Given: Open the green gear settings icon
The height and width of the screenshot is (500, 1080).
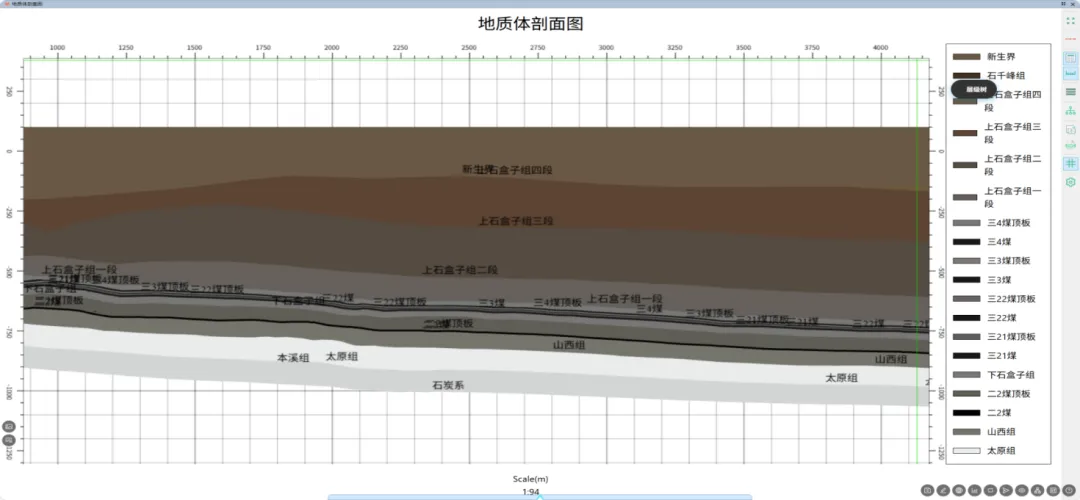Looking at the screenshot, I should (1070, 182).
